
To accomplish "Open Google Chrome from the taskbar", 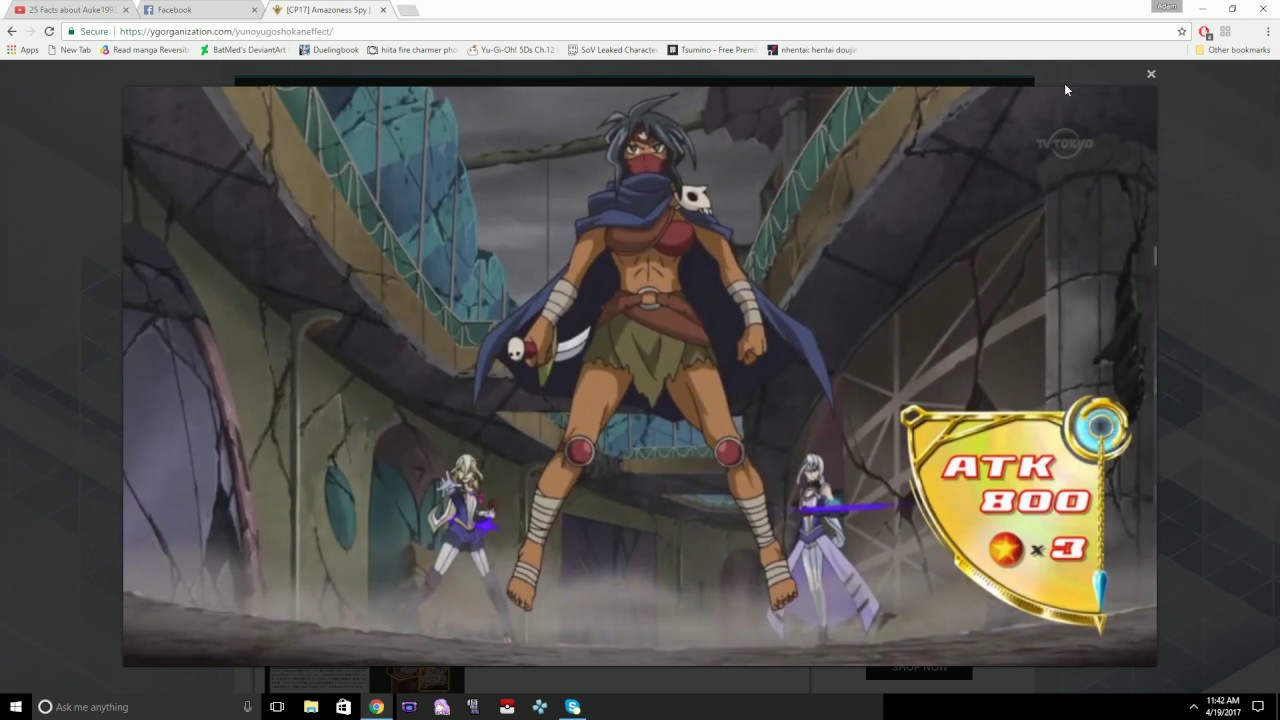I will click(x=376, y=707).
